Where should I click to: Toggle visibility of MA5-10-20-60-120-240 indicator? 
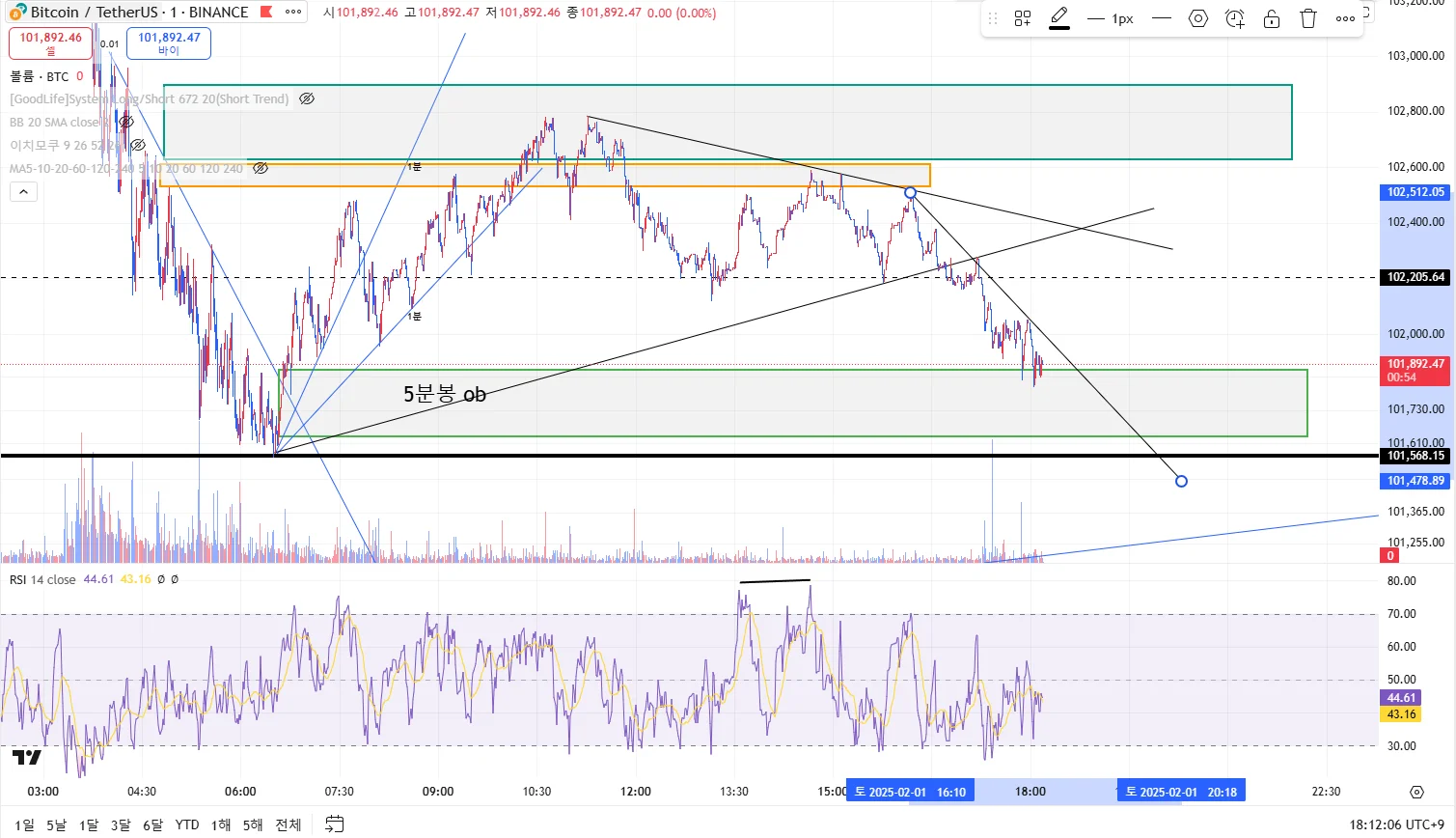click(261, 168)
